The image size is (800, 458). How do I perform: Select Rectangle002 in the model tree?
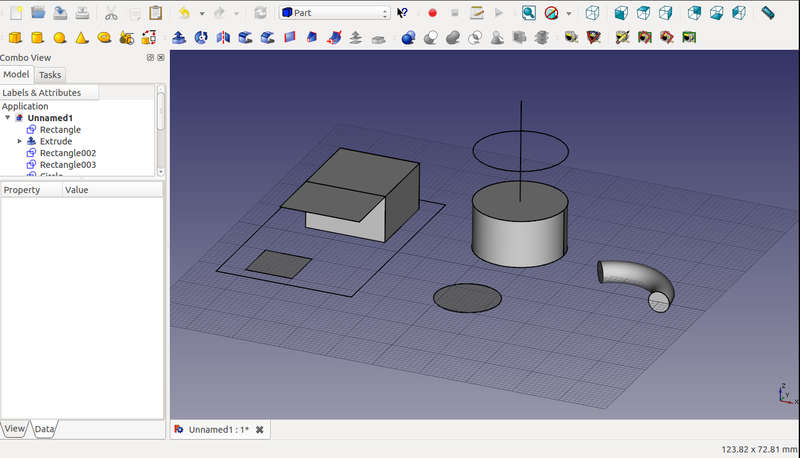click(67, 153)
